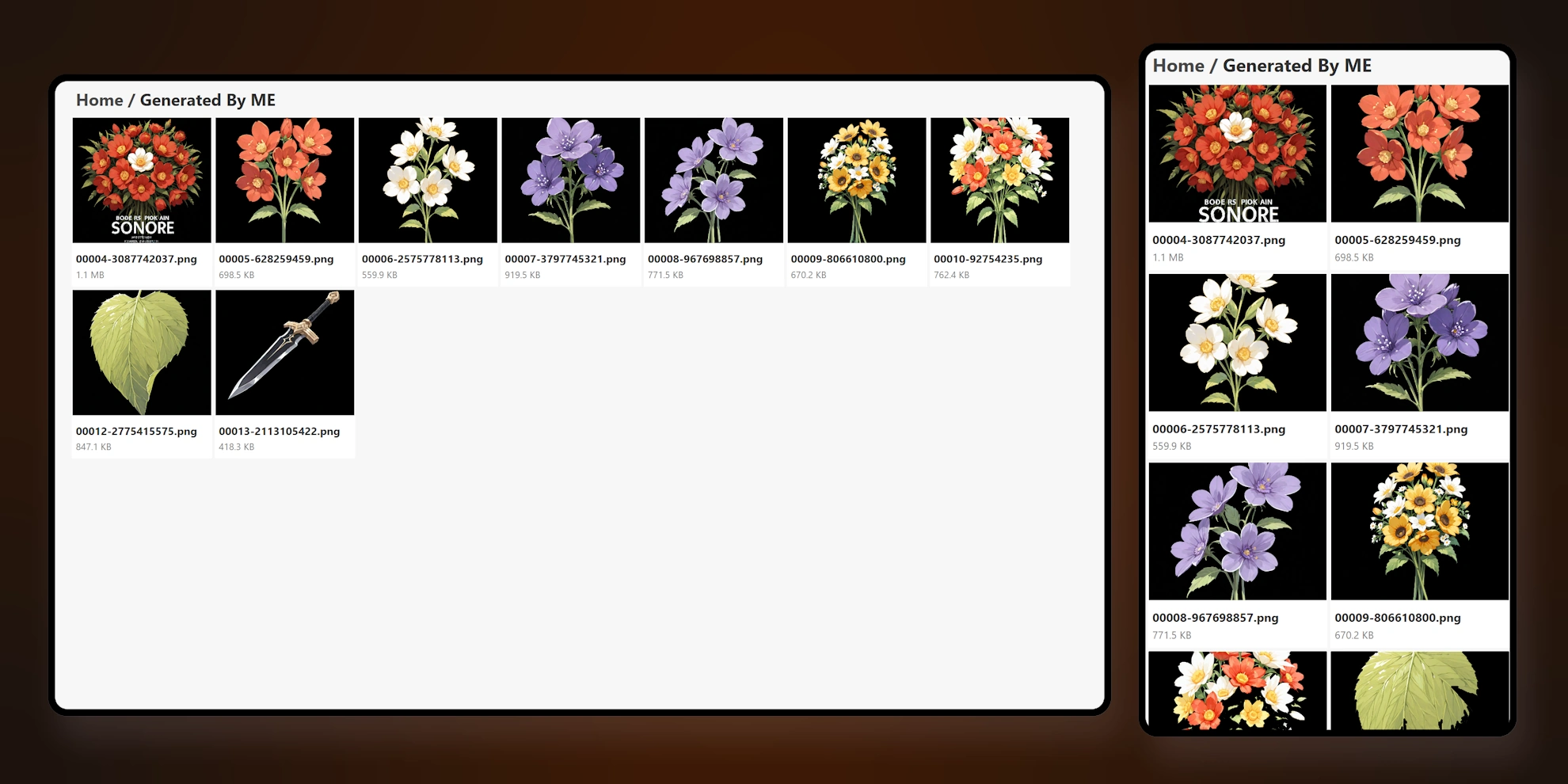Select 00007-3797745321.png filename in narrow window

[1401, 429]
